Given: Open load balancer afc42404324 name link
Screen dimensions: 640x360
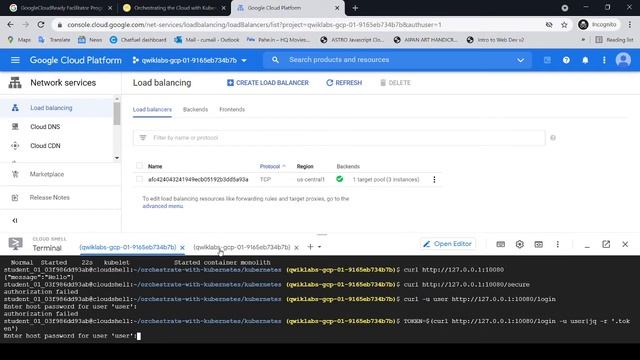Looking at the screenshot, I should (x=198, y=180).
